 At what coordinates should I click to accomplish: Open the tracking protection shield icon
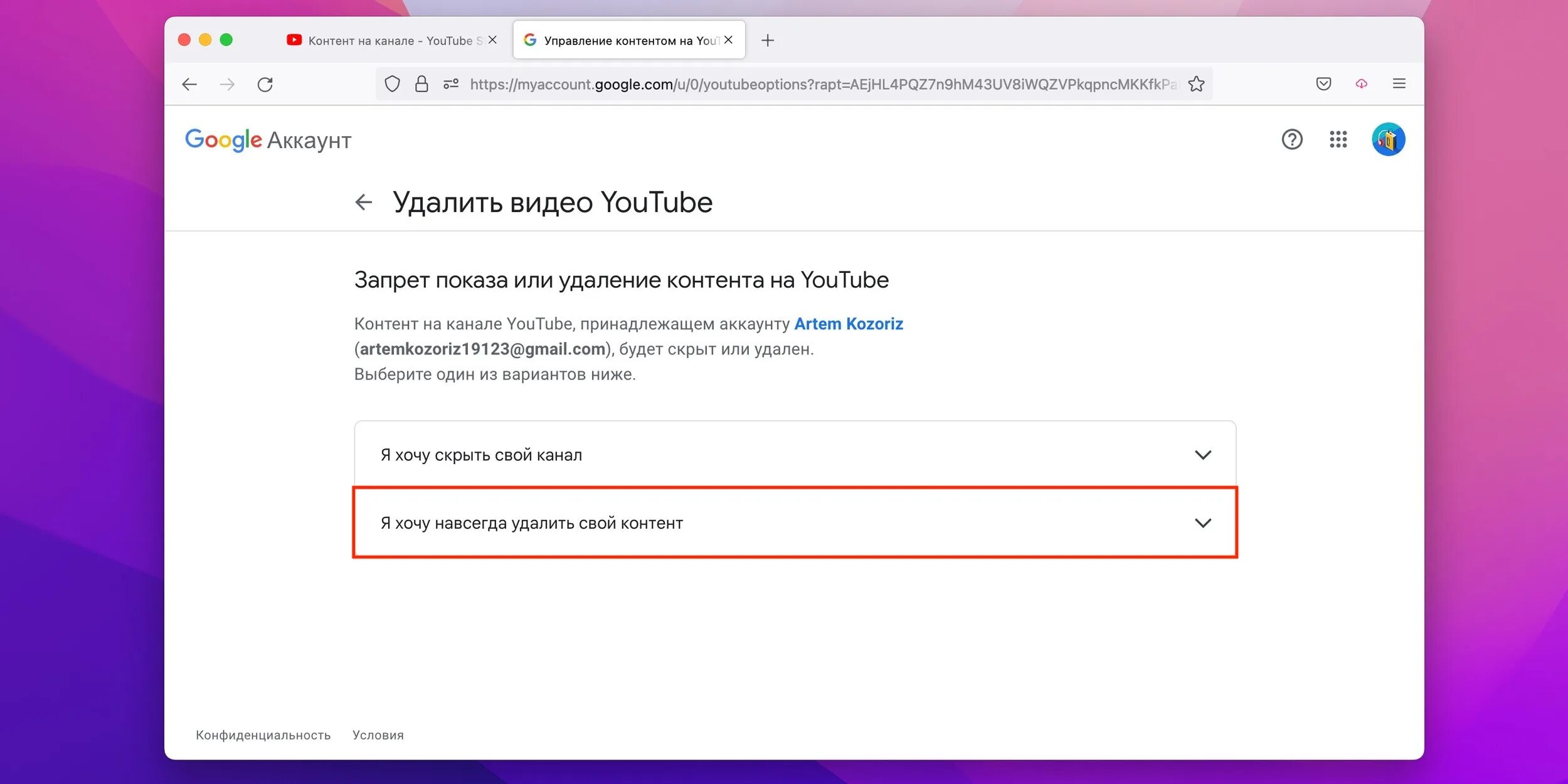392,84
